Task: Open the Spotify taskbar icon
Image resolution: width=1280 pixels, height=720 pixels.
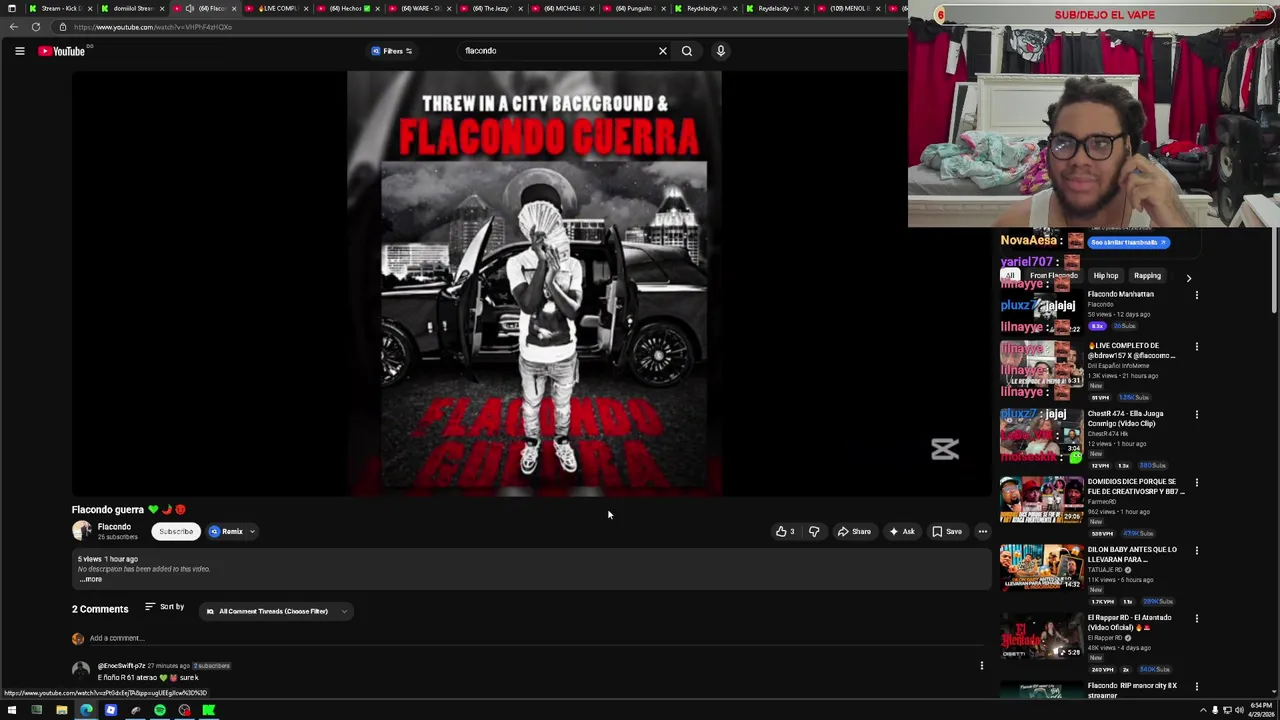Action: [x=160, y=710]
